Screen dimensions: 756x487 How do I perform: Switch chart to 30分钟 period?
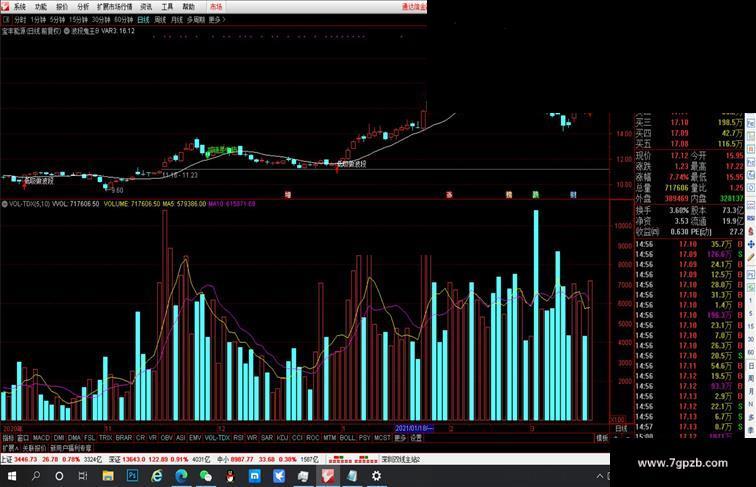click(101, 20)
